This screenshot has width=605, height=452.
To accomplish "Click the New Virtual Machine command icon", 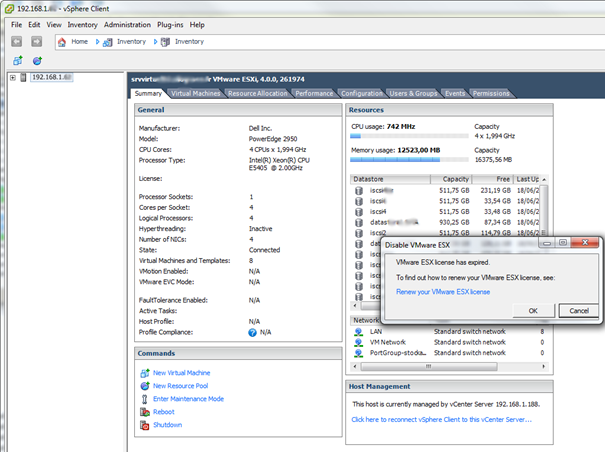I will [145, 373].
